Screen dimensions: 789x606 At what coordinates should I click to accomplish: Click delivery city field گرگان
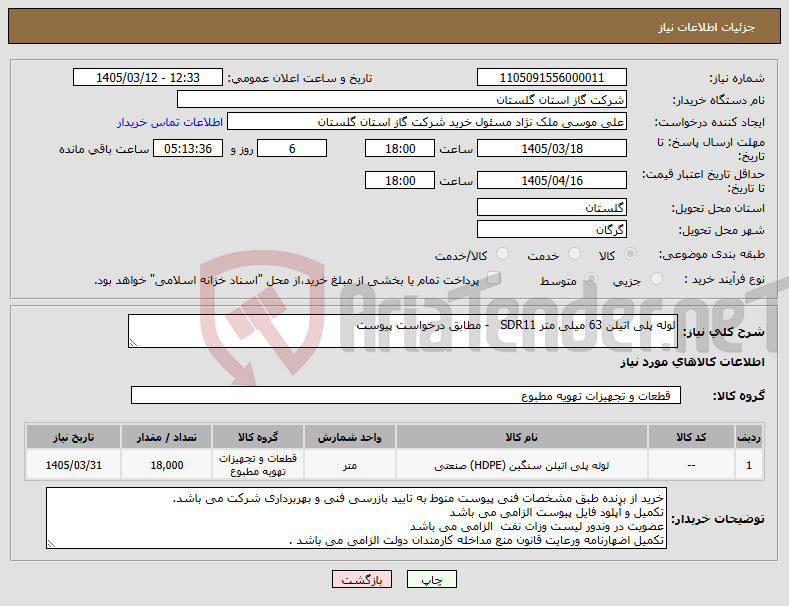click(551, 230)
